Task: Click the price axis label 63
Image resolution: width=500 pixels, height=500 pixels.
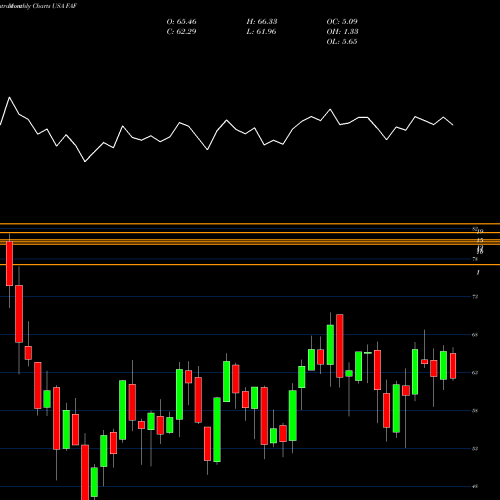Action: tap(475, 372)
